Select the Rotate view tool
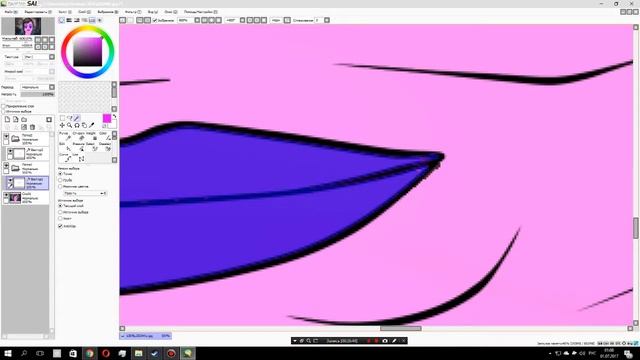Image resolution: width=640 pixels, height=360 pixels. click(x=77, y=125)
